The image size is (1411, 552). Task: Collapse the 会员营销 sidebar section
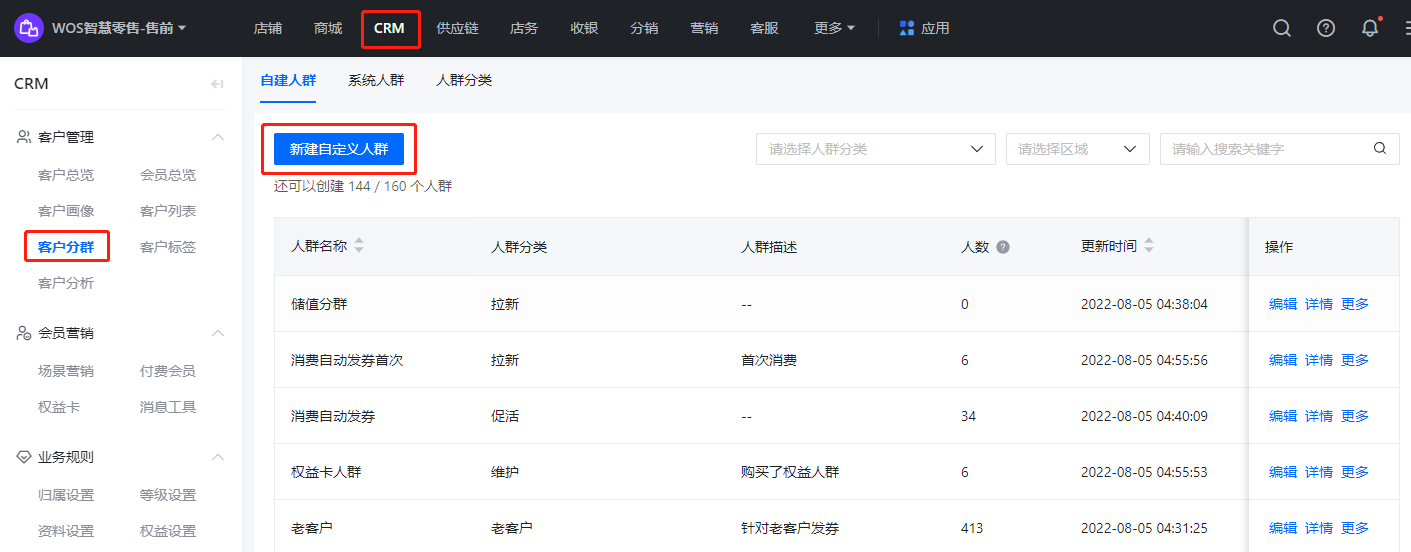pos(218,333)
